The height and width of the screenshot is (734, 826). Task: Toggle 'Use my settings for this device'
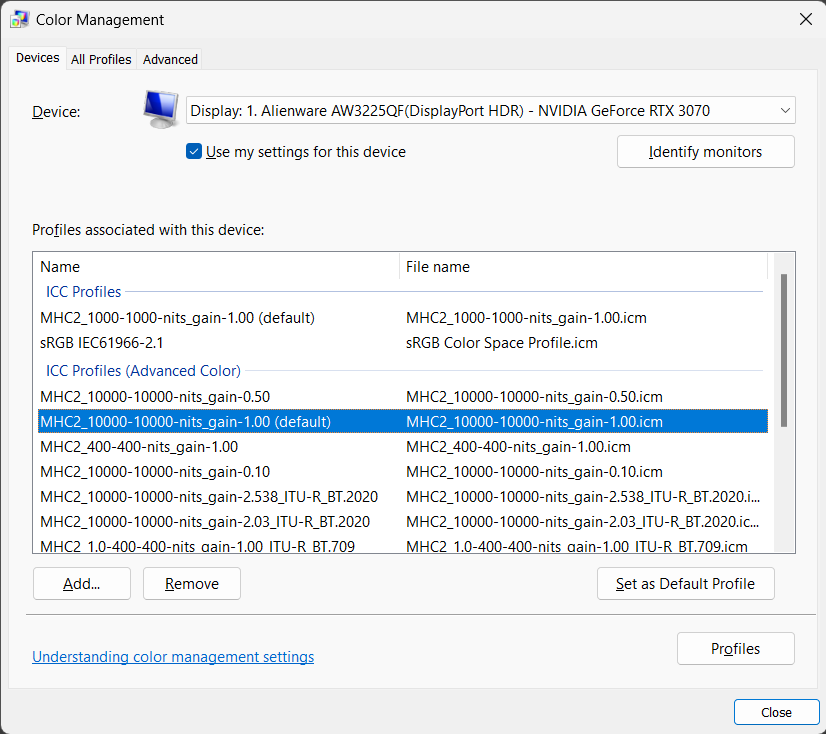[195, 152]
